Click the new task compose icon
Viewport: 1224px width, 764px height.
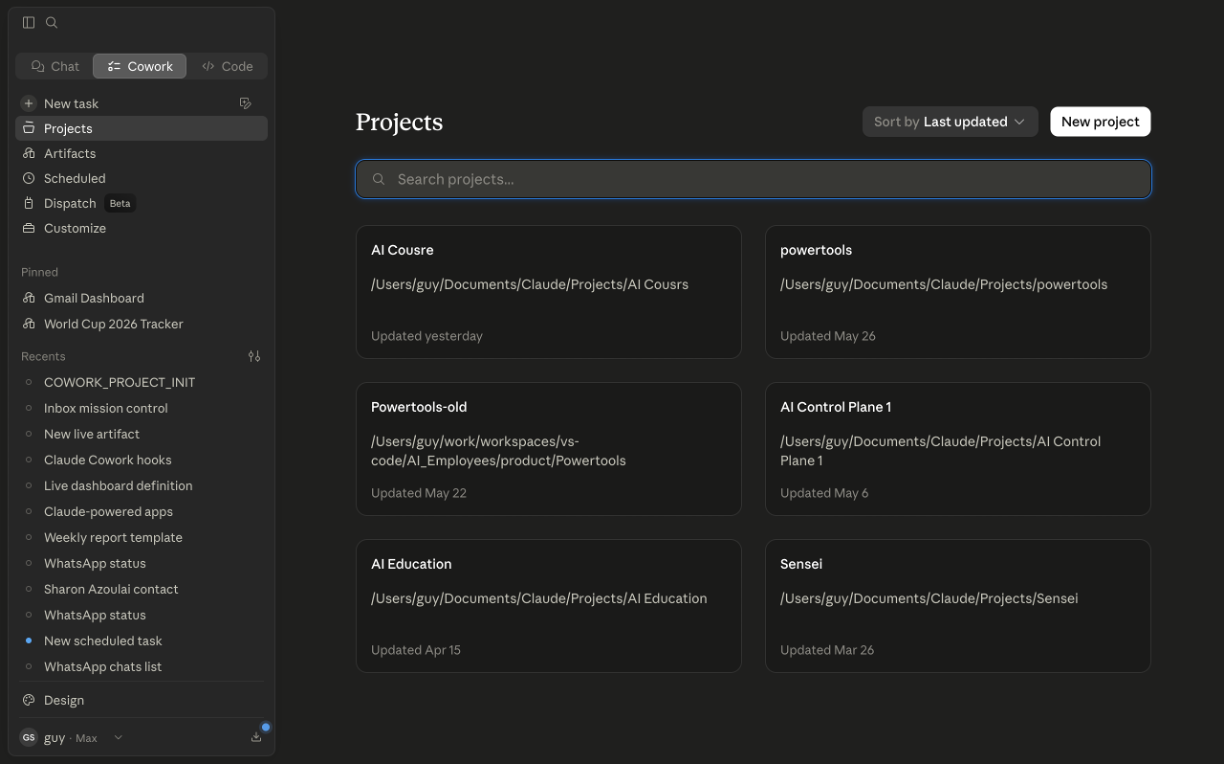coord(246,103)
